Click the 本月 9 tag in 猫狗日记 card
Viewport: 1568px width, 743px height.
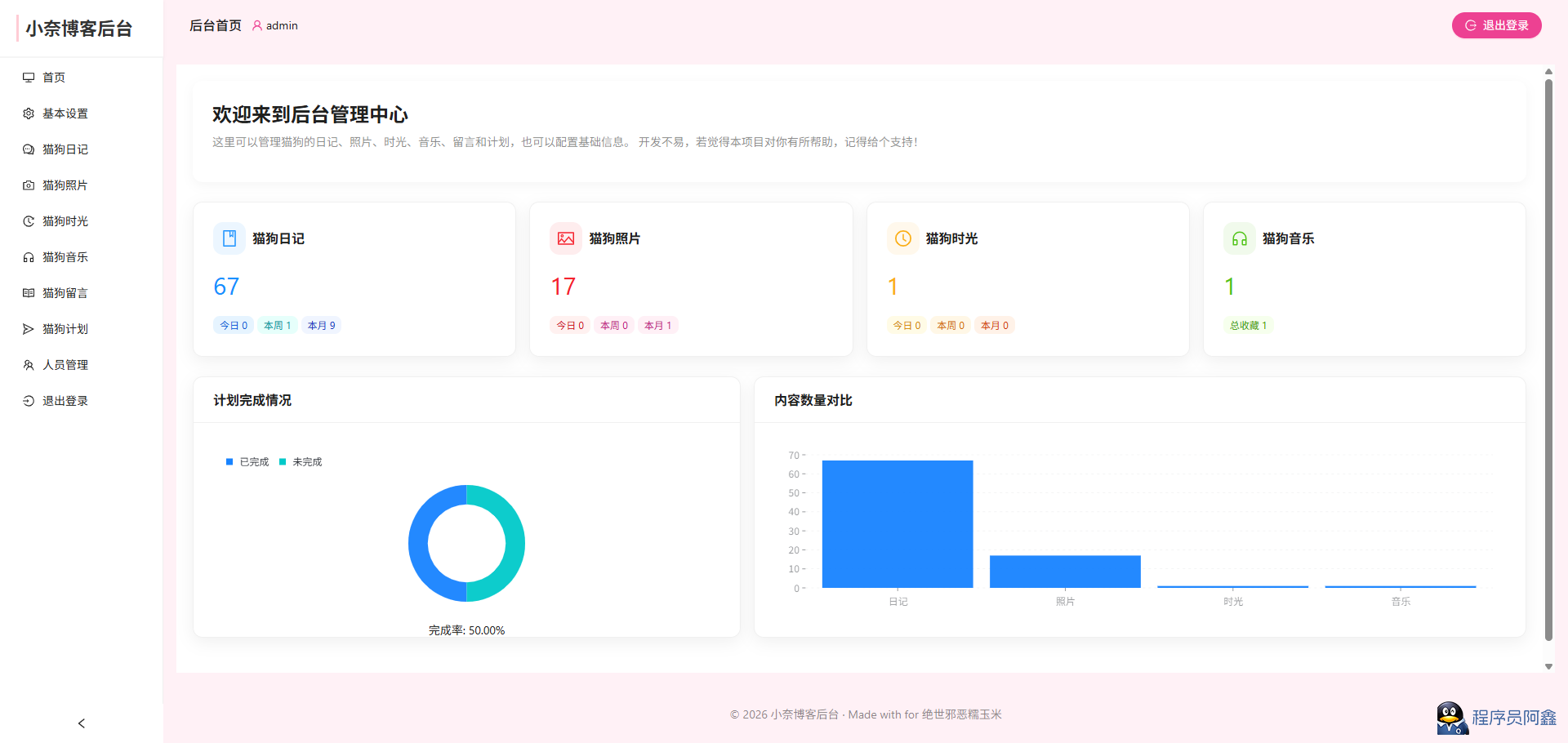click(x=321, y=325)
